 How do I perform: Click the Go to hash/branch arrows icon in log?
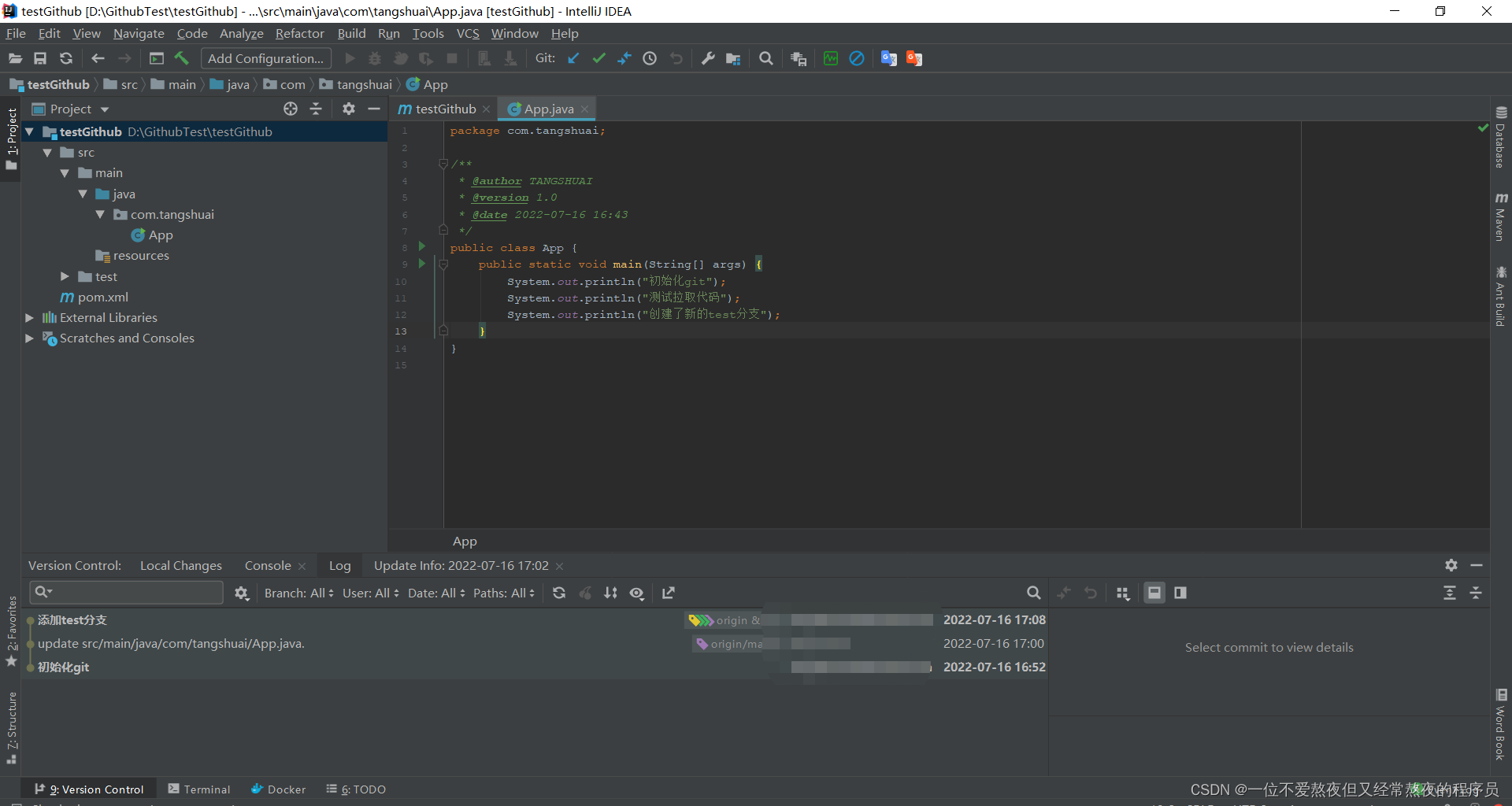[x=610, y=593]
